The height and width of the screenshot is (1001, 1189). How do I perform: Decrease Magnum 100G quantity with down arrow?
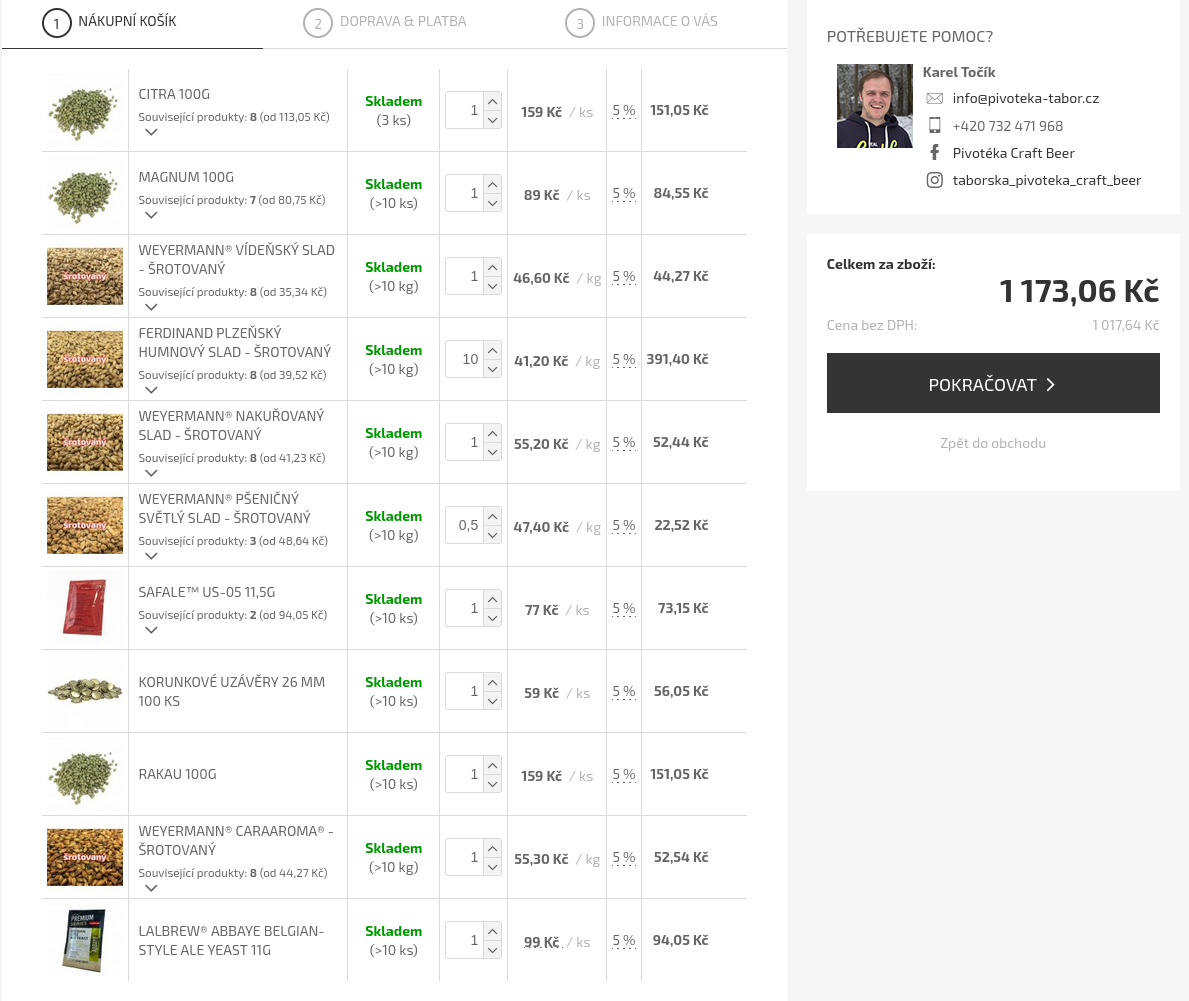click(492, 203)
